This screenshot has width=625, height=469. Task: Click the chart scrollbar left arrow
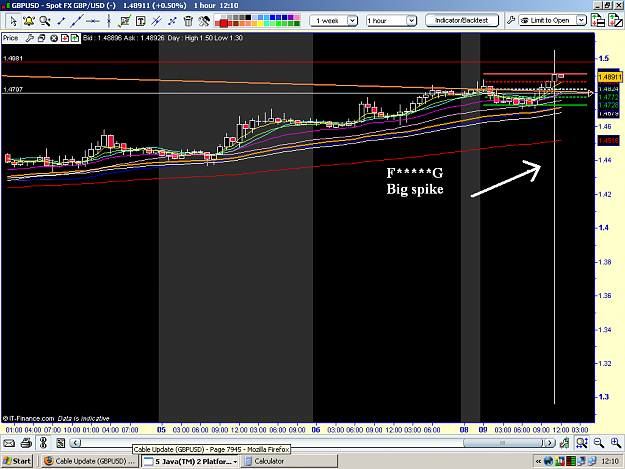coord(76,443)
